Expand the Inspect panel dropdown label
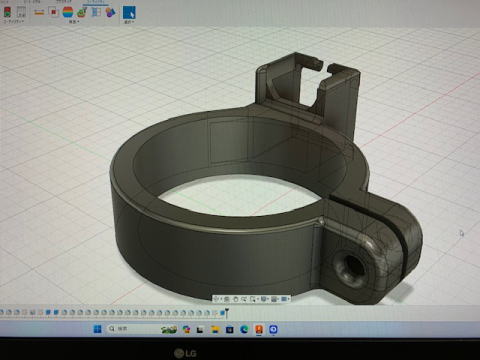This screenshot has height=360, width=480. click(x=74, y=22)
